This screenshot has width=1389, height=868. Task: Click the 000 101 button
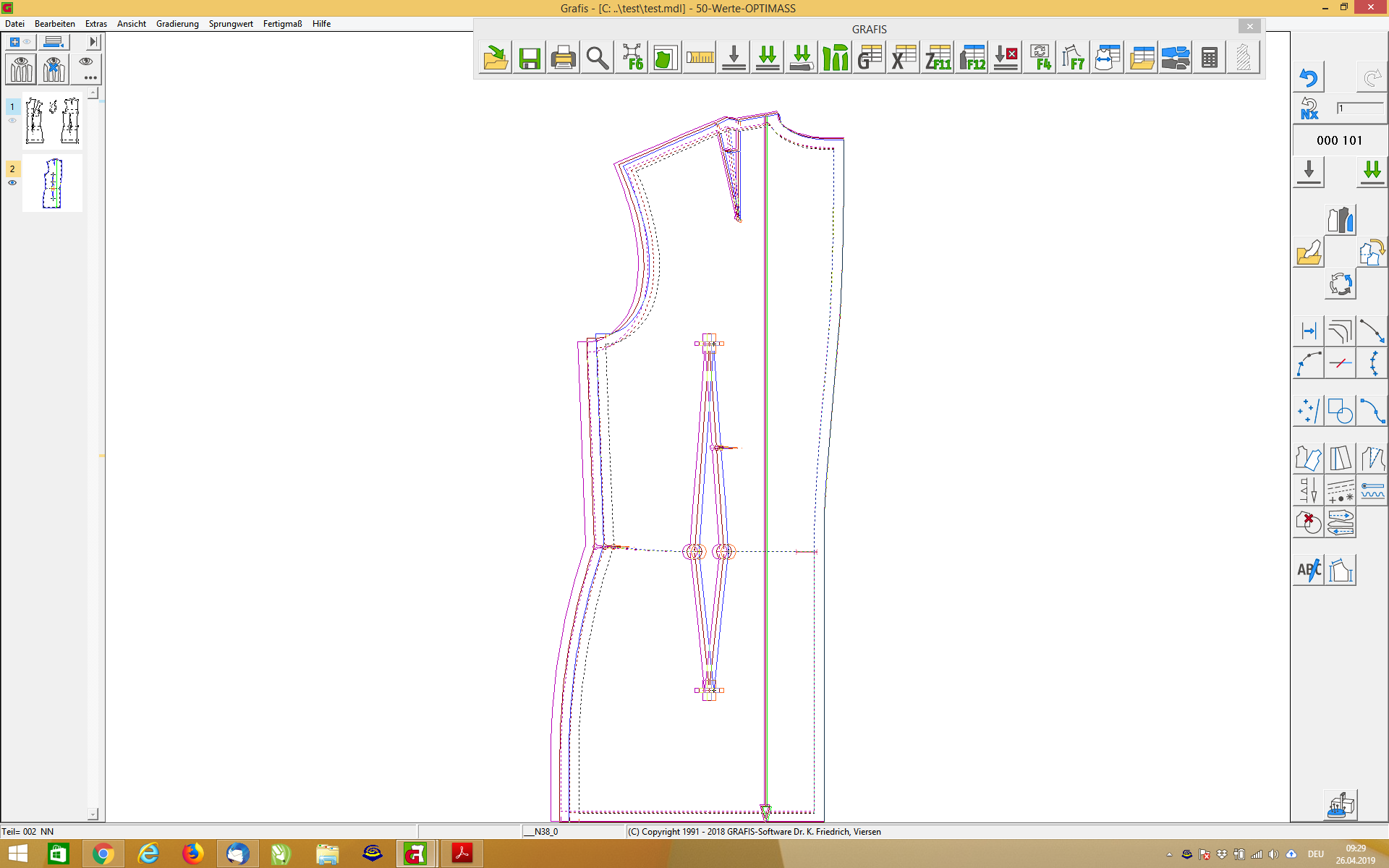coord(1338,140)
